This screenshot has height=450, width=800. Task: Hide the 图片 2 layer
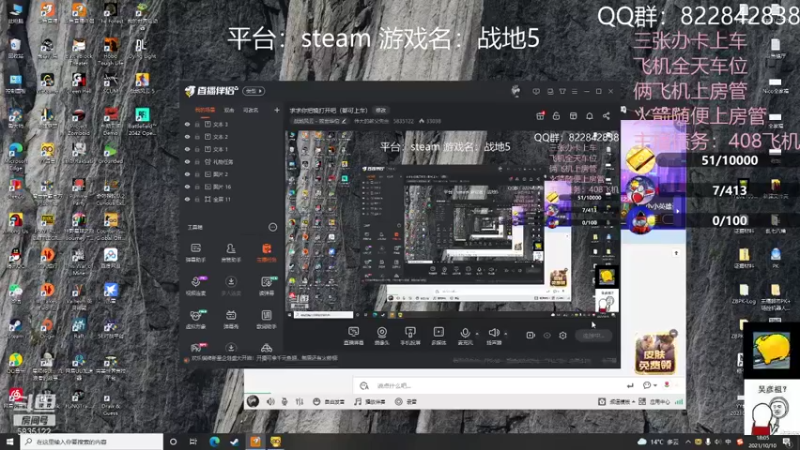tap(187, 174)
